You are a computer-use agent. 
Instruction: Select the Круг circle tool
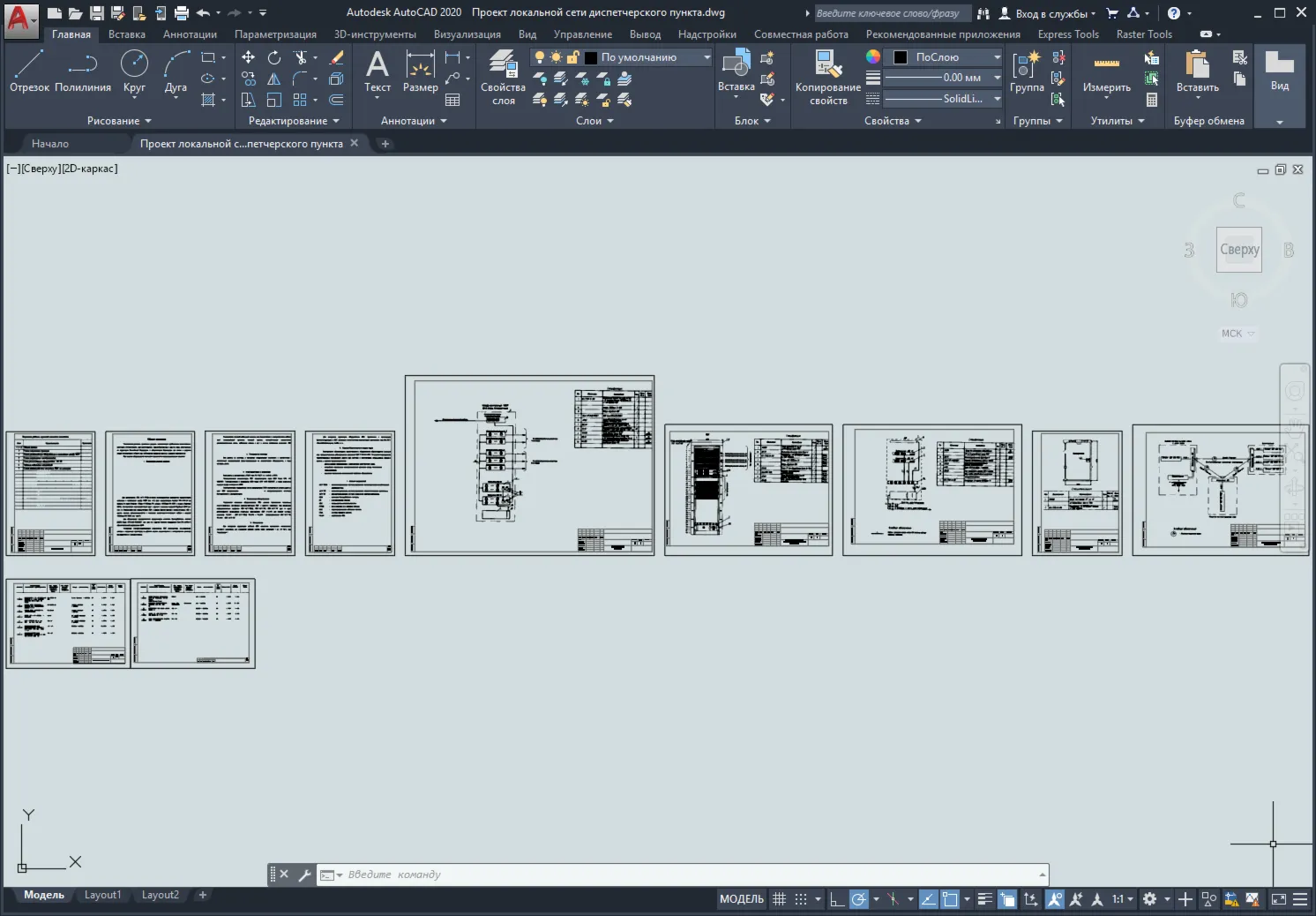pos(134,71)
